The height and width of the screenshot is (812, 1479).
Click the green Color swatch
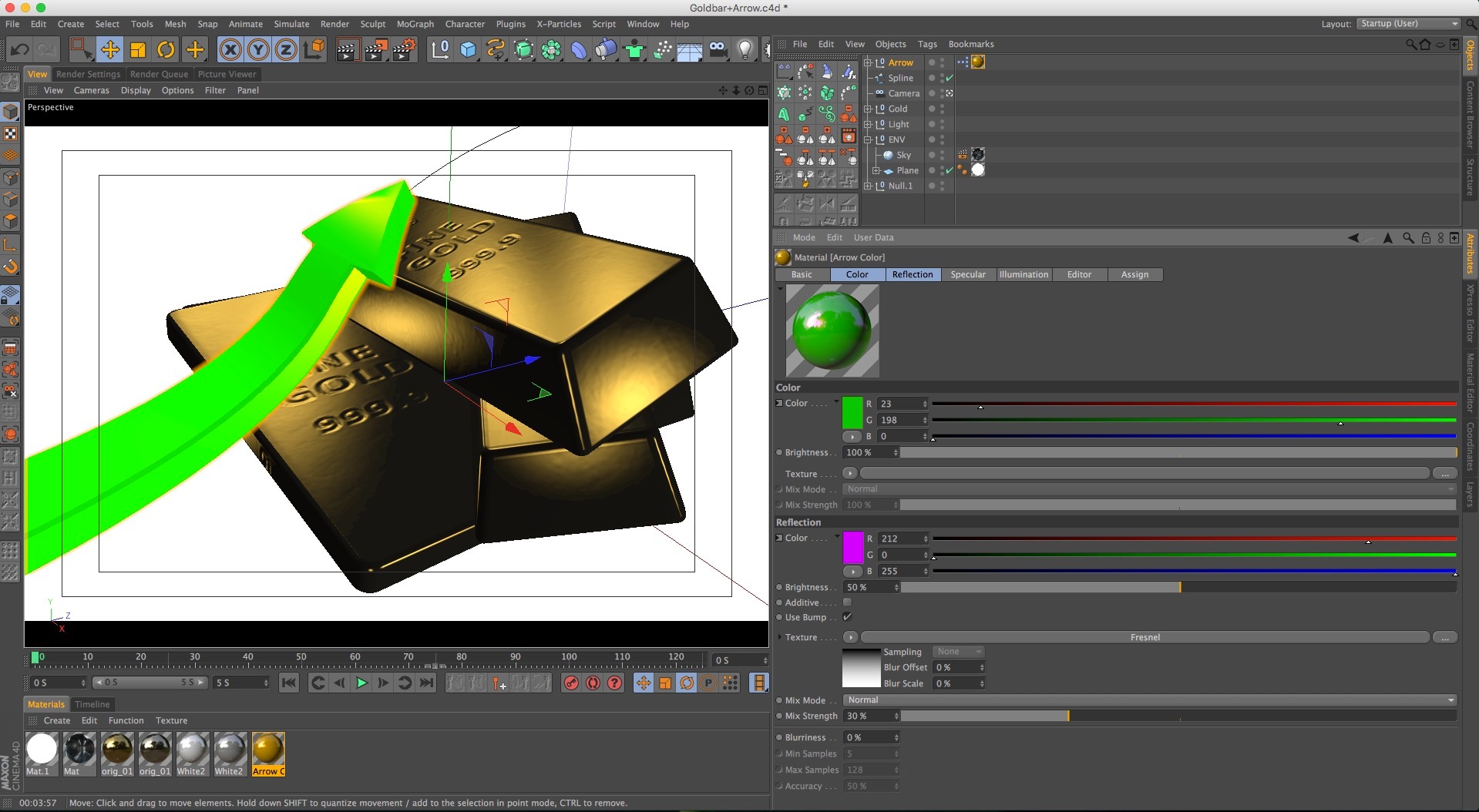[x=852, y=412]
